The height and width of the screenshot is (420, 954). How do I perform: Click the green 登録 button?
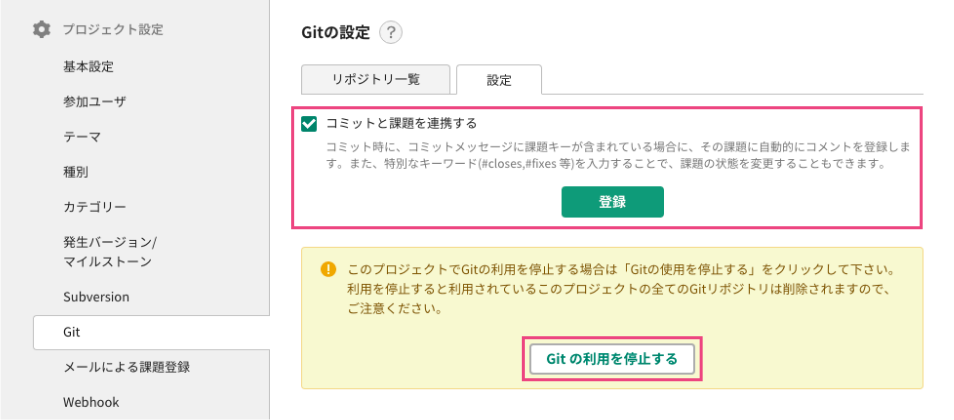[612, 201]
